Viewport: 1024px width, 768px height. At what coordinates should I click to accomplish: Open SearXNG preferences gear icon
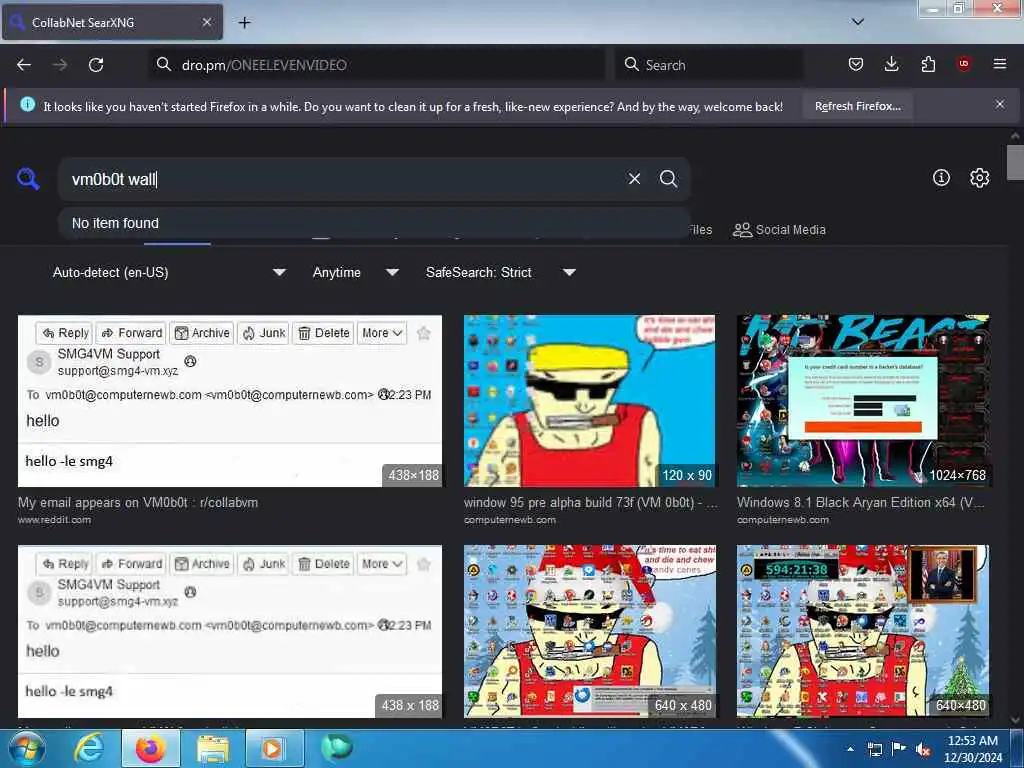coord(979,178)
